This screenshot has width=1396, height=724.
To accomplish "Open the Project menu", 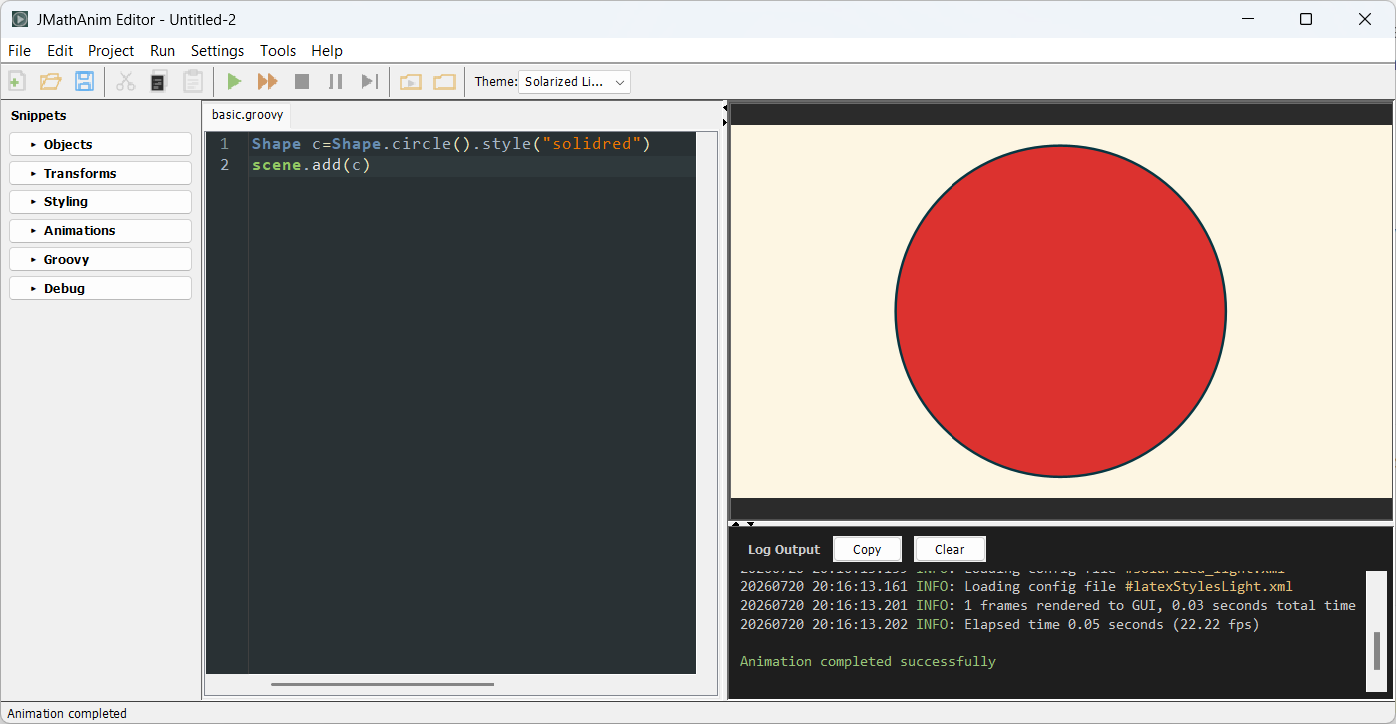I will coord(111,51).
